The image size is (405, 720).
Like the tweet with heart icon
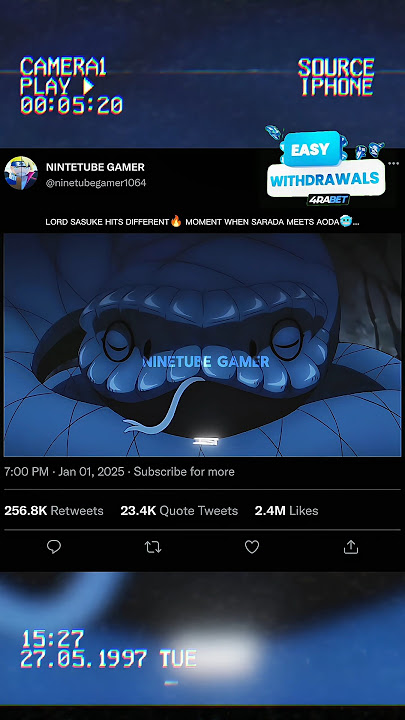pyautogui.click(x=252, y=546)
